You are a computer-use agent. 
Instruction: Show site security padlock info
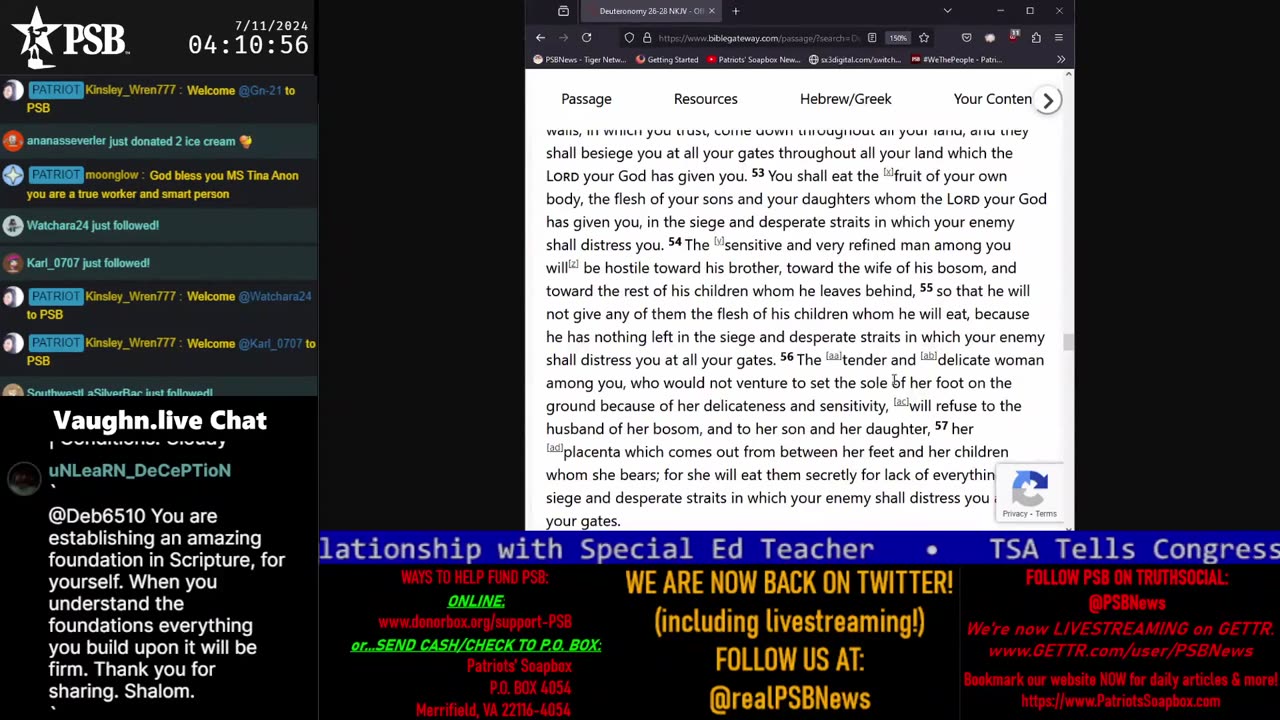(647, 38)
